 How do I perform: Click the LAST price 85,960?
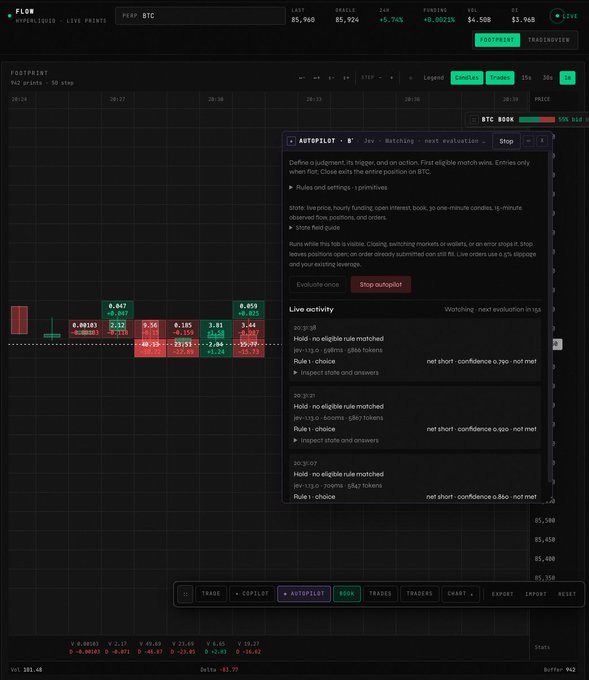[x=303, y=20]
